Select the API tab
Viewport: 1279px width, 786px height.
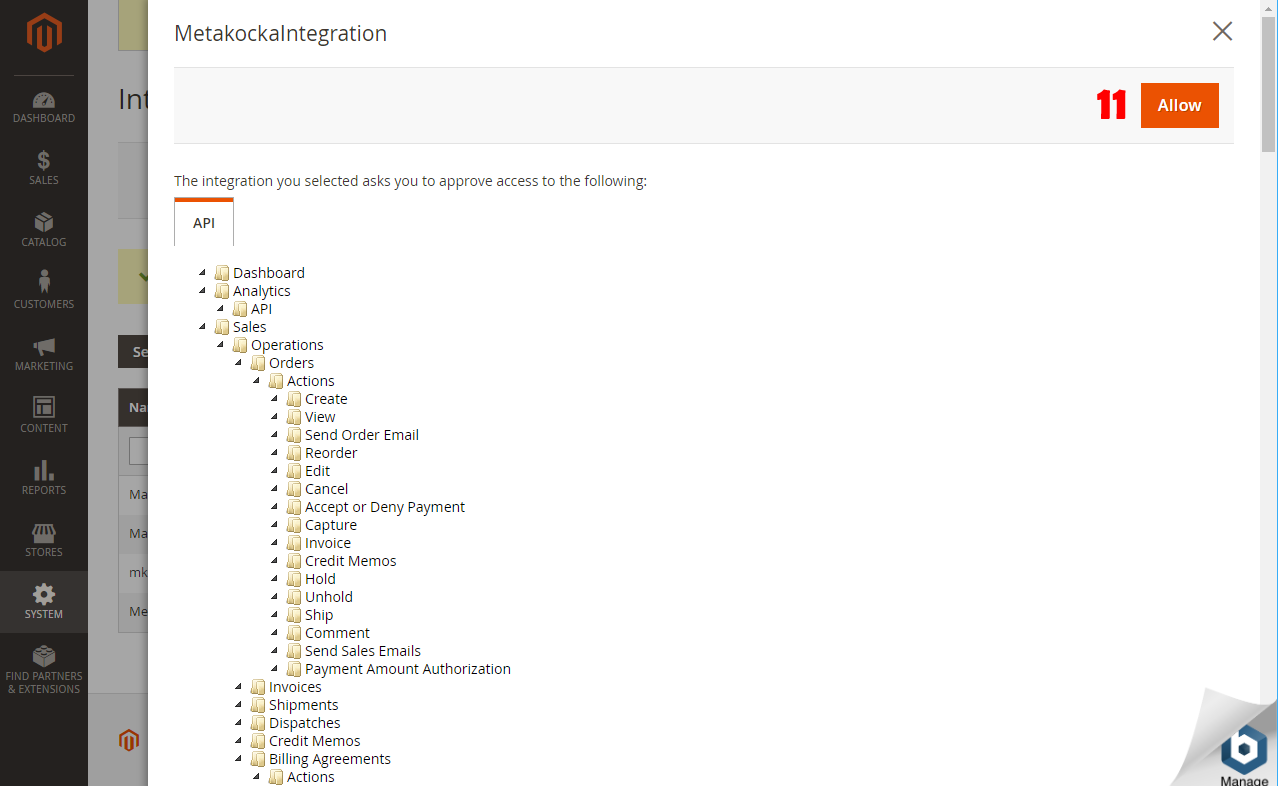204,223
